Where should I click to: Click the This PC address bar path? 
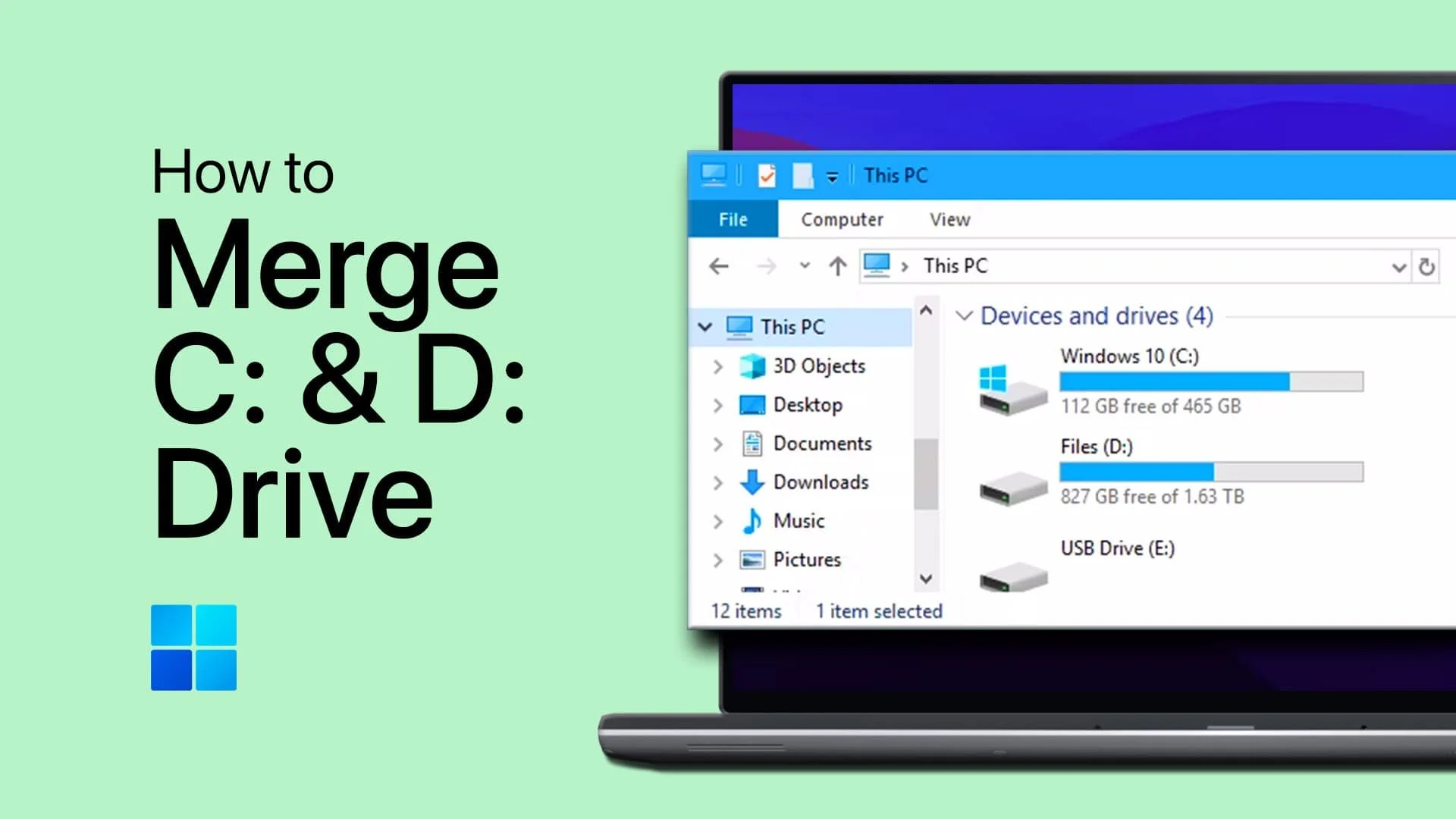coord(955,266)
